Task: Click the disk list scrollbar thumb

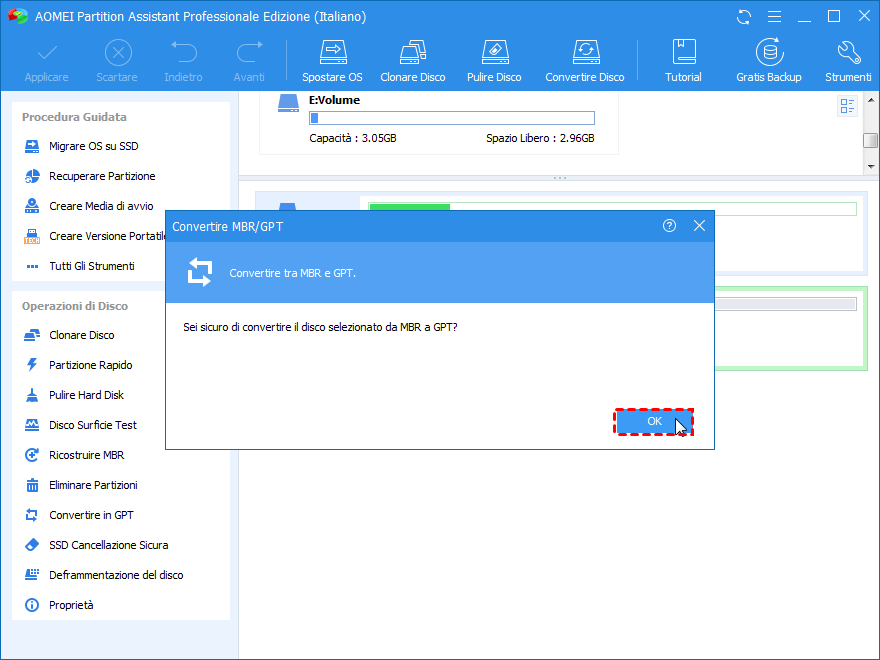Action: tap(870, 140)
